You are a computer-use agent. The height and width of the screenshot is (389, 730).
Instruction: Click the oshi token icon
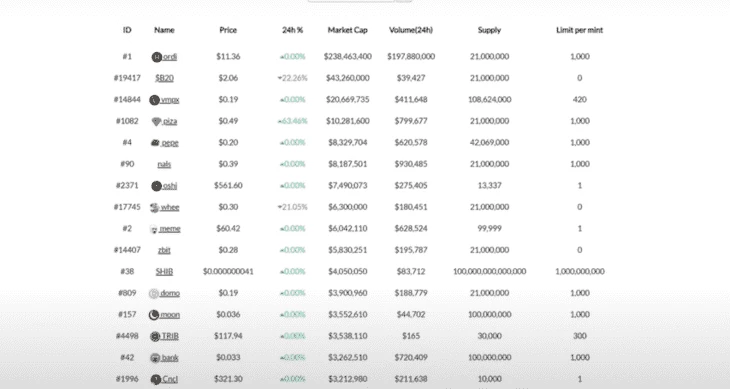pos(156,186)
